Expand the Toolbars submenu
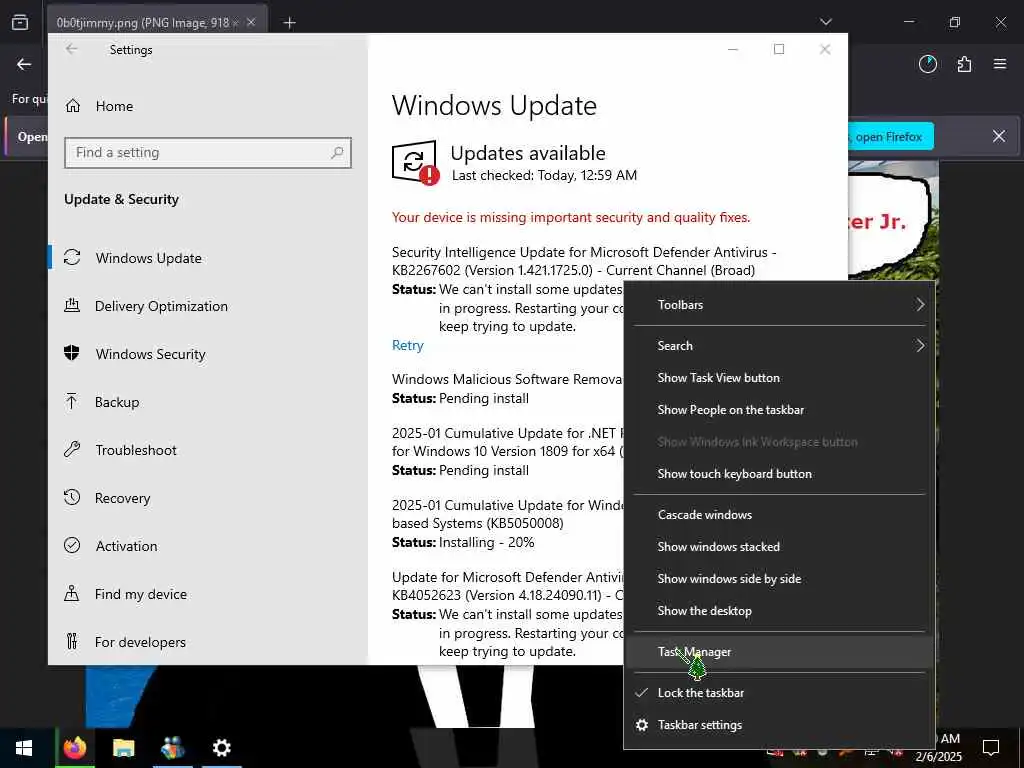This screenshot has height=768, width=1024. pyautogui.click(x=779, y=304)
